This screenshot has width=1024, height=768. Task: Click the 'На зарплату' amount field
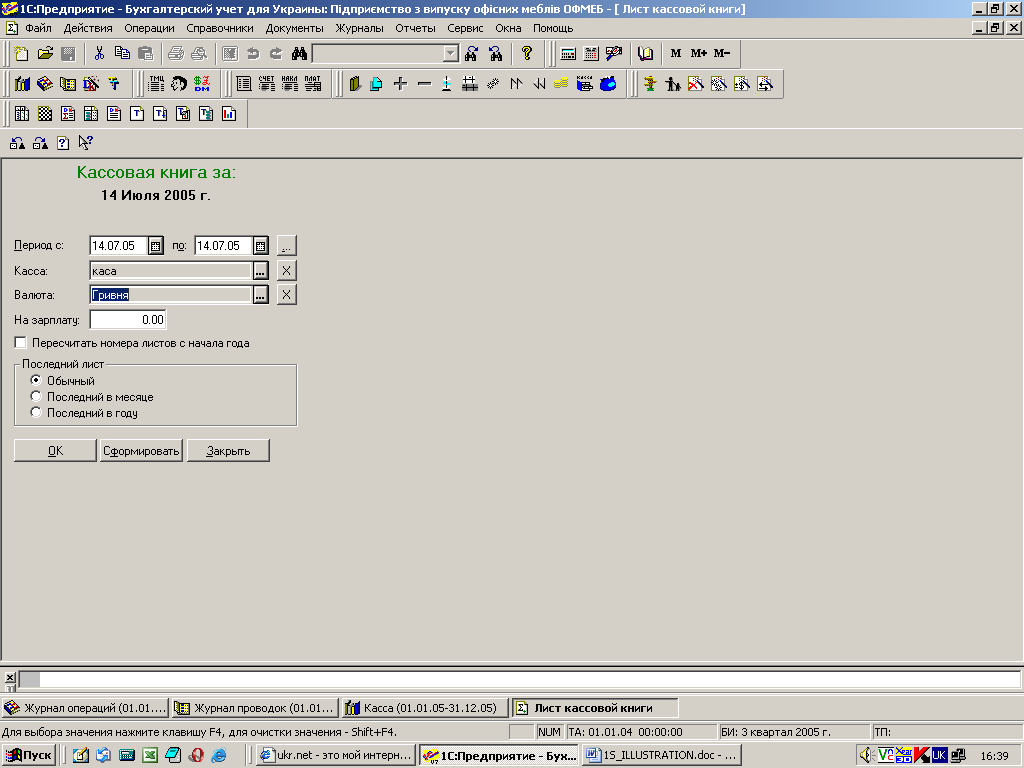pyautogui.click(x=128, y=320)
